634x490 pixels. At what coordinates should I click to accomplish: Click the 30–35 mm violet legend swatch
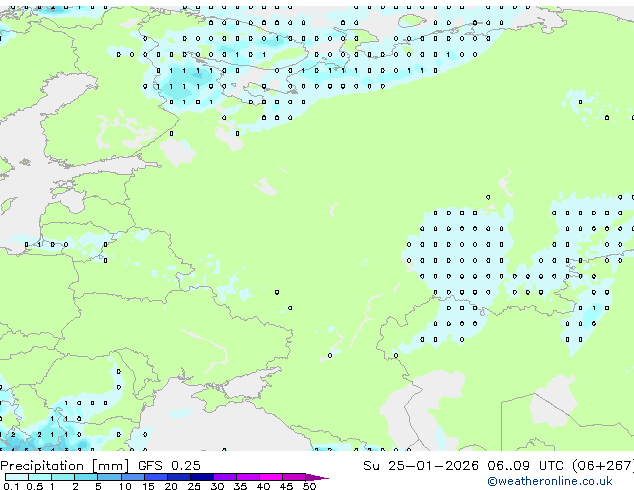tap(225, 477)
